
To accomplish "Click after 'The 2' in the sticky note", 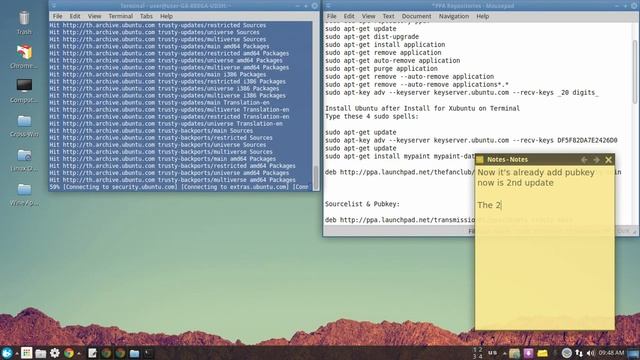I will pyautogui.click(x=501, y=205).
